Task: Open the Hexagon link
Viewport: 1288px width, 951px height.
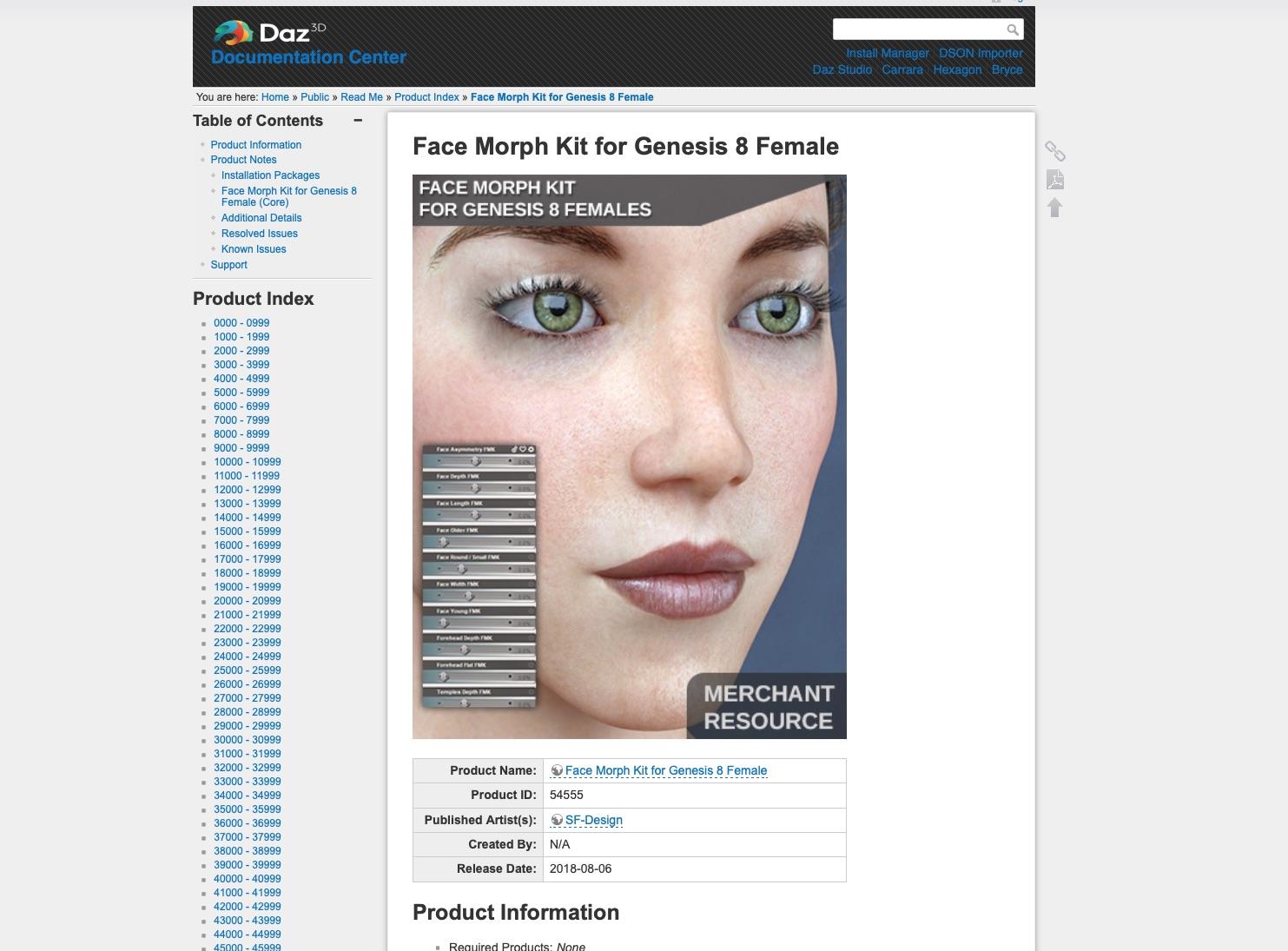Action: point(957,69)
